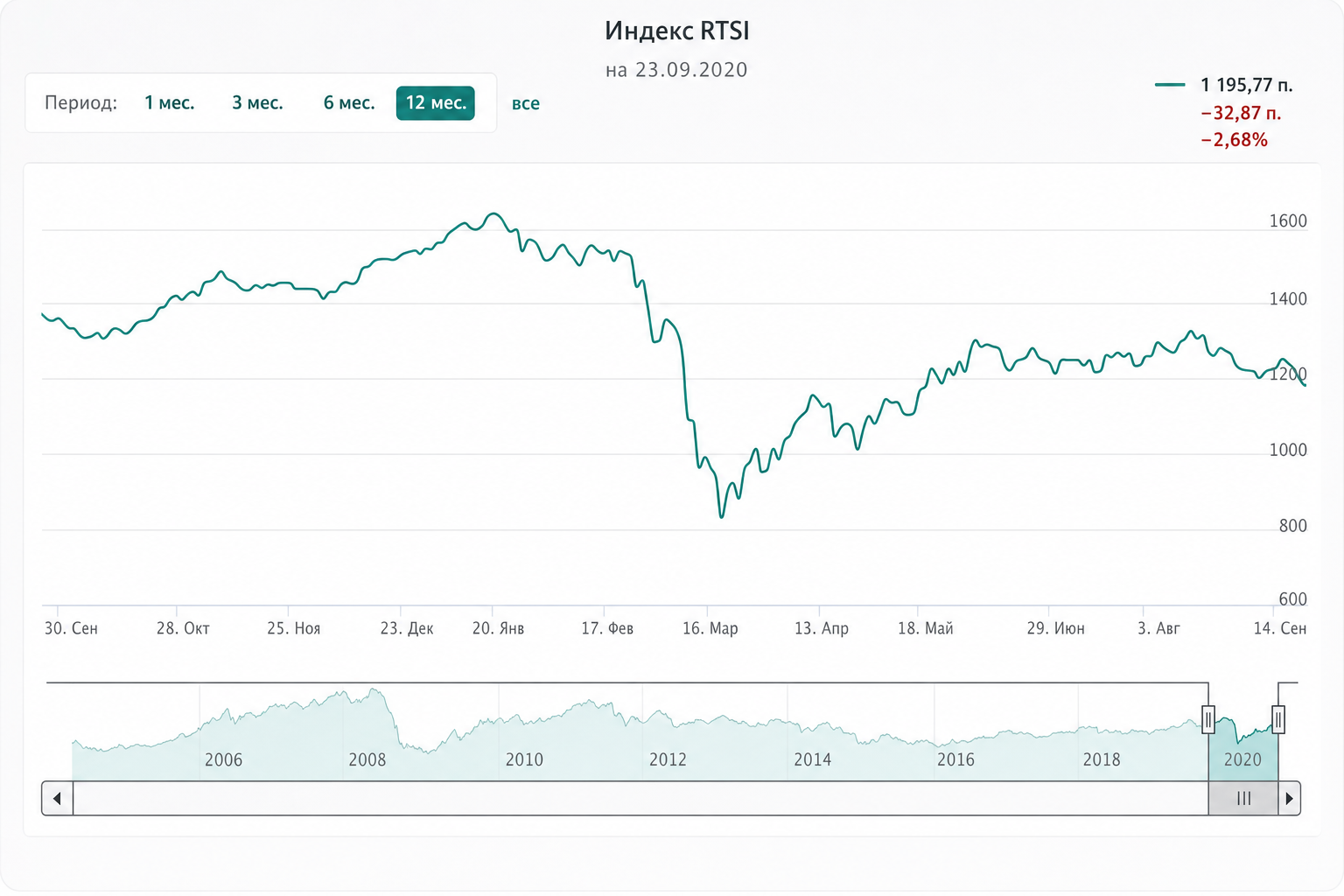1344x896 pixels.
Task: Show the full history with все
Action: click(x=526, y=103)
